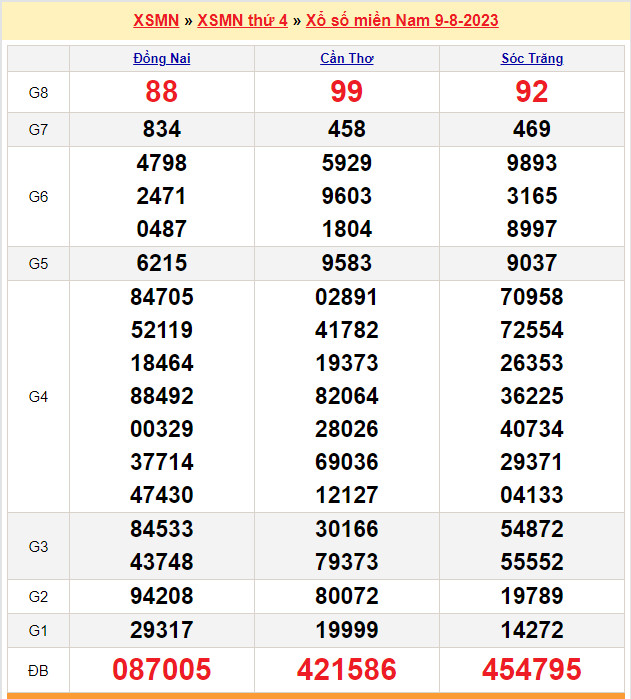Screen dimensions: 631x699
Task: Click G5 result 9583
Action: pos(346,263)
